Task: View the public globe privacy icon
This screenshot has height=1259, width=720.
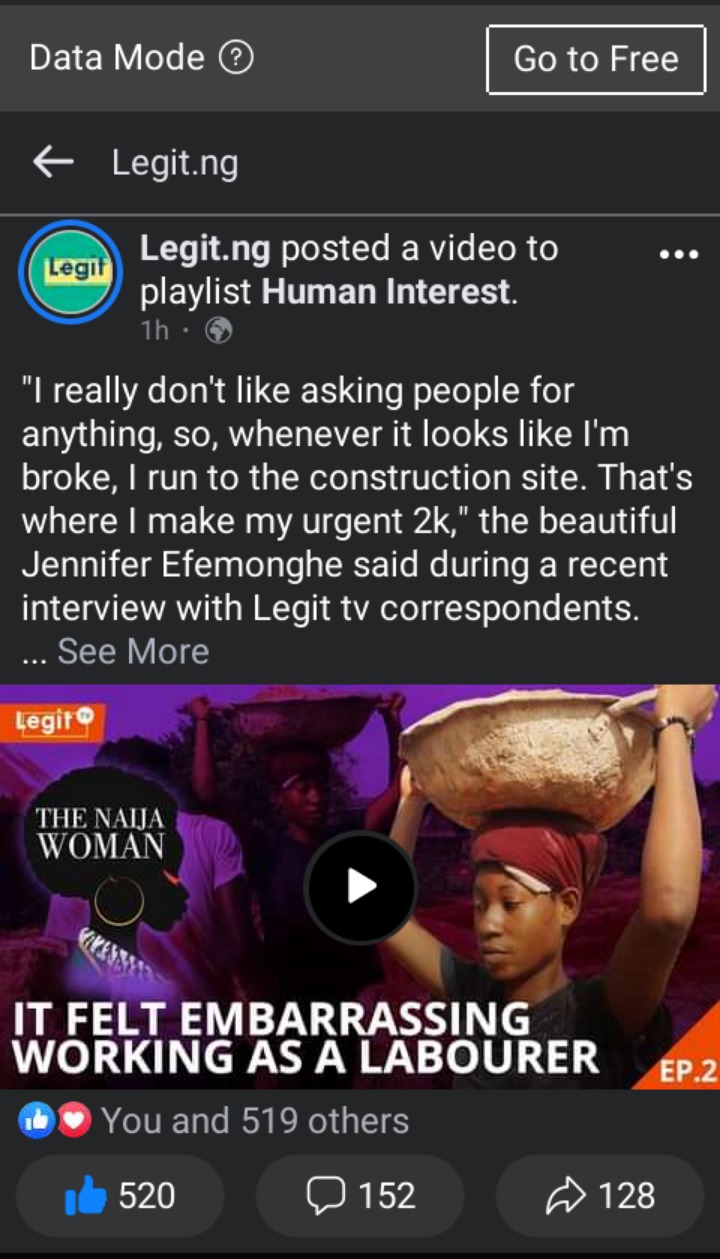Action: [x=218, y=331]
